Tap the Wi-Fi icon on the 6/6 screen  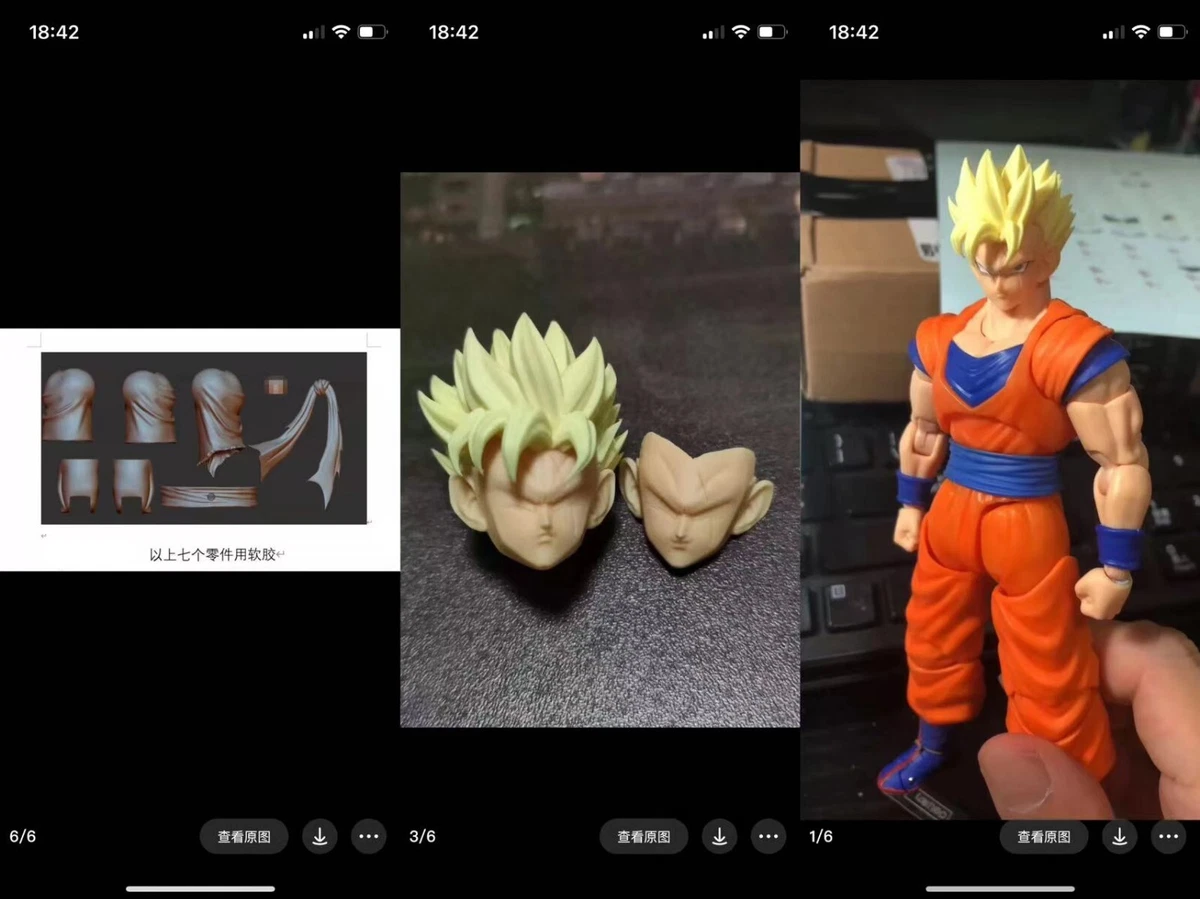tap(341, 32)
